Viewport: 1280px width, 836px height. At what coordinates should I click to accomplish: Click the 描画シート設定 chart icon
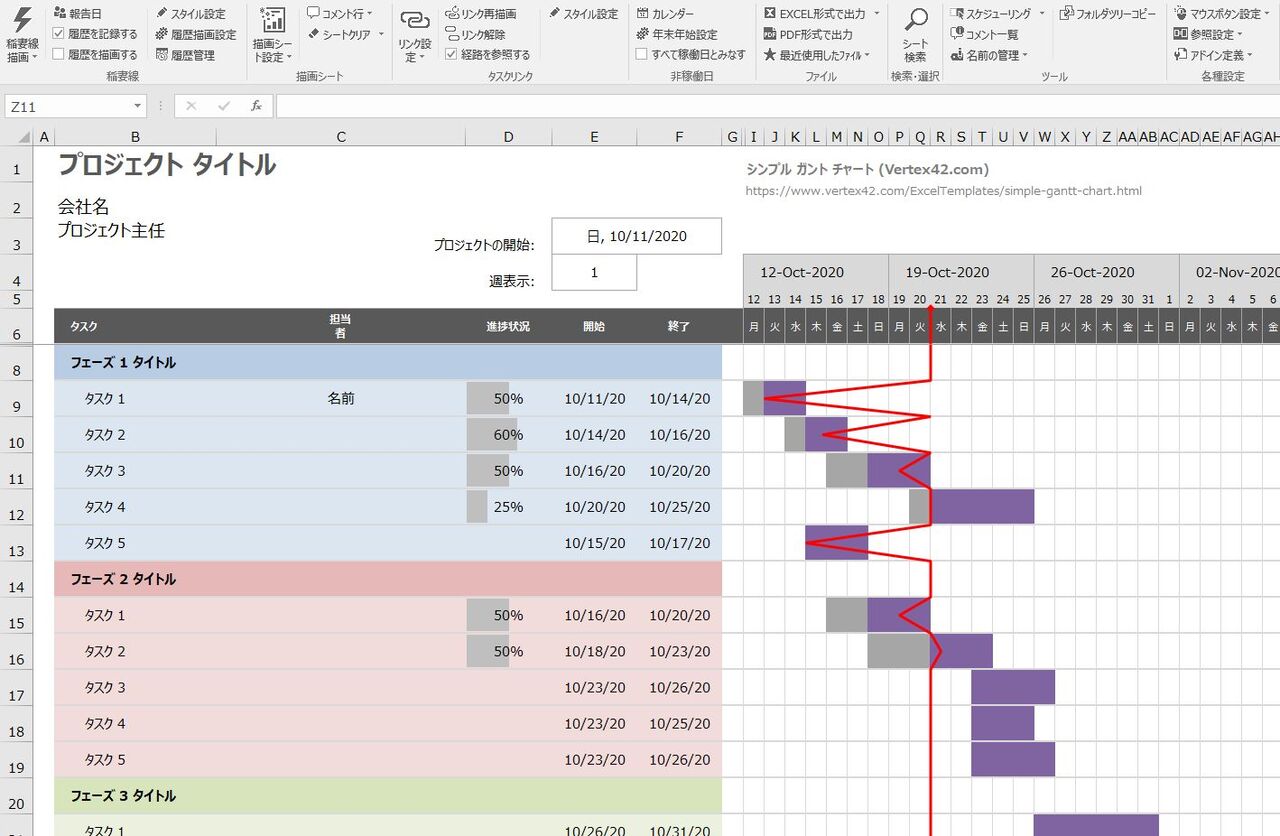pos(272,20)
